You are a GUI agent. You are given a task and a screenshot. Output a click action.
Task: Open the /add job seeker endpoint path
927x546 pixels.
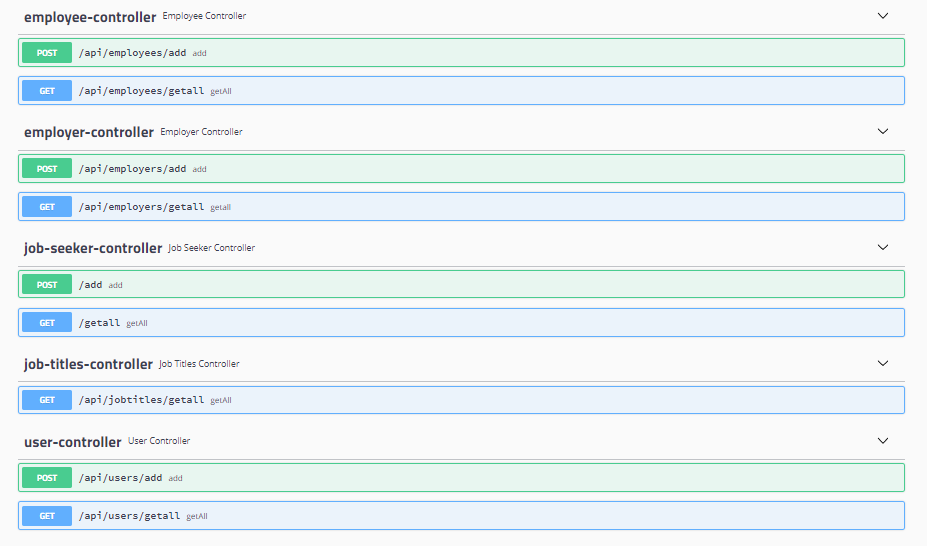click(90, 284)
